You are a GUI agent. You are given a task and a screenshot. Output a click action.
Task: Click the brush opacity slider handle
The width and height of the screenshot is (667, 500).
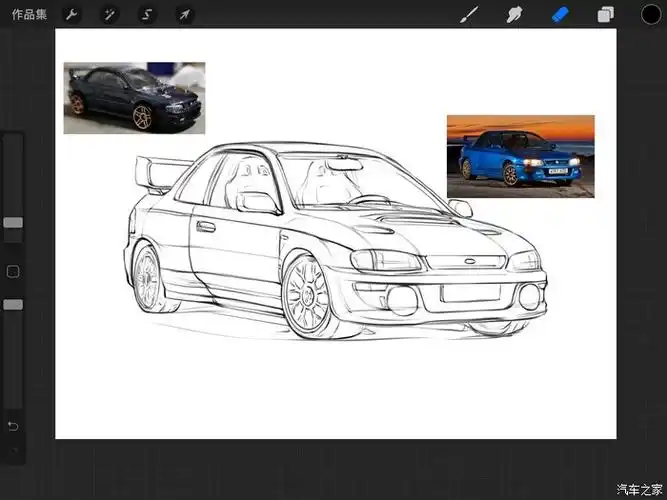[13, 304]
